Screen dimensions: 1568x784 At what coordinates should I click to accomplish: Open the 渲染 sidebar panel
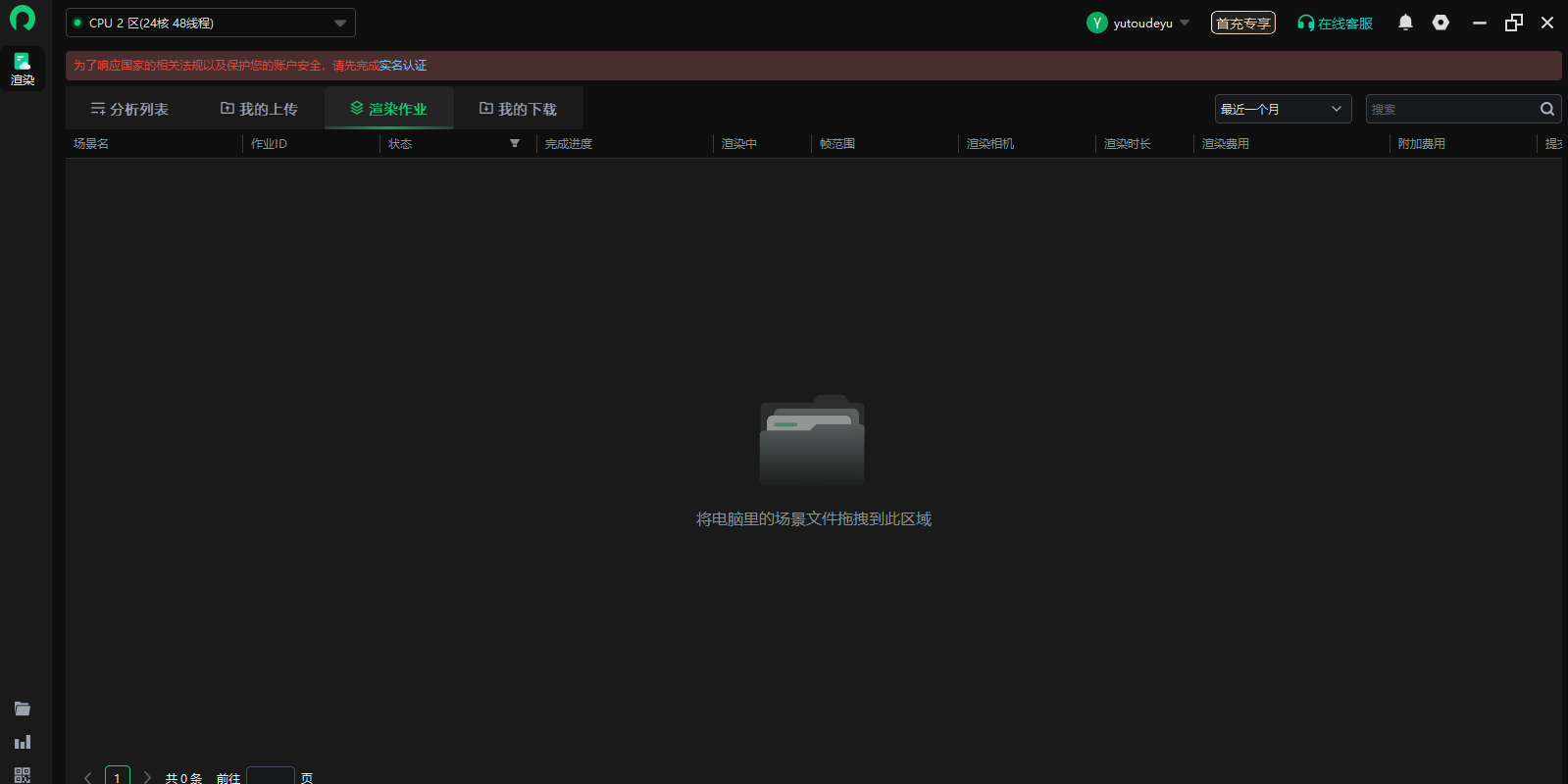click(23, 69)
